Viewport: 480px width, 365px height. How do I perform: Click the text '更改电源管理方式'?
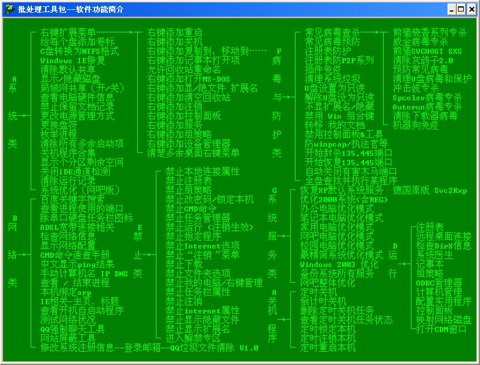pyautogui.click(x=77, y=116)
